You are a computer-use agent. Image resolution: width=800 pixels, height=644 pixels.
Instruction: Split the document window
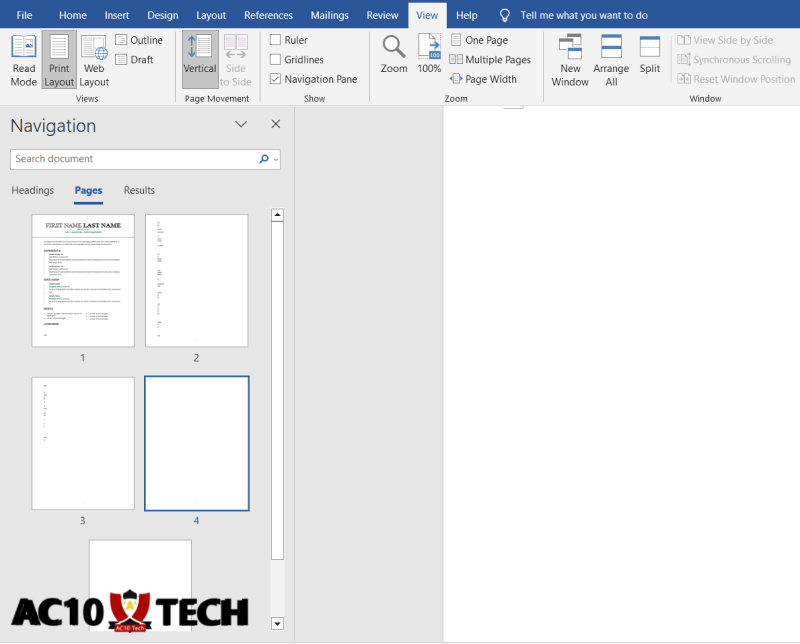pyautogui.click(x=650, y=54)
